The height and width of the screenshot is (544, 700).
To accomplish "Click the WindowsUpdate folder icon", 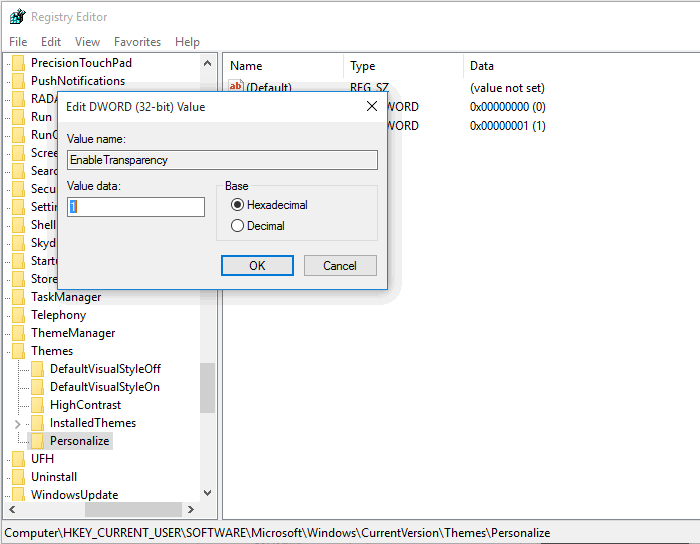I will pos(19,494).
